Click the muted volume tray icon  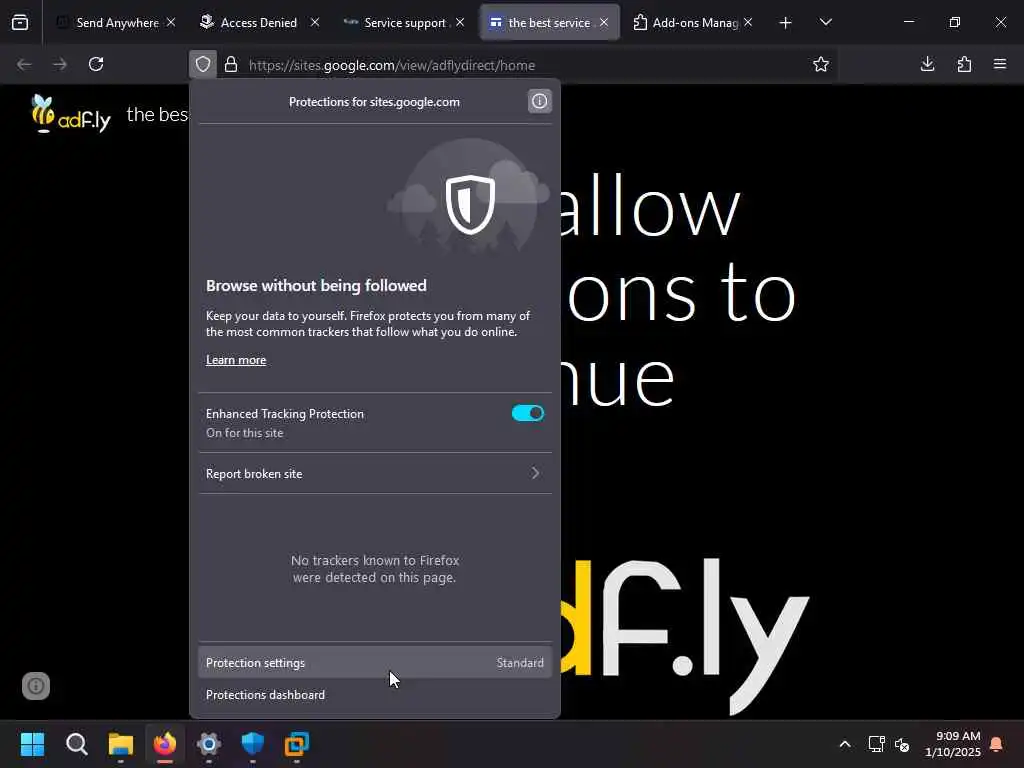(903, 744)
